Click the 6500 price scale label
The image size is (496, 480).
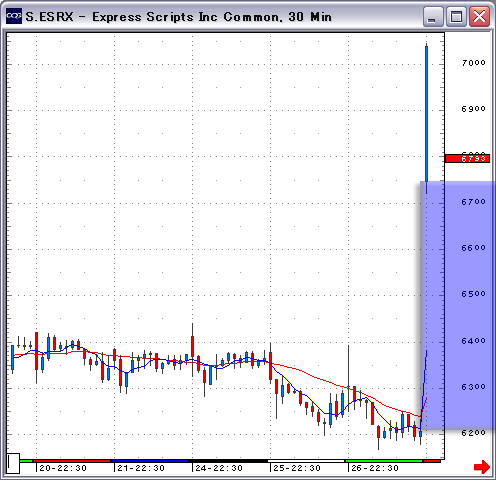(474, 294)
